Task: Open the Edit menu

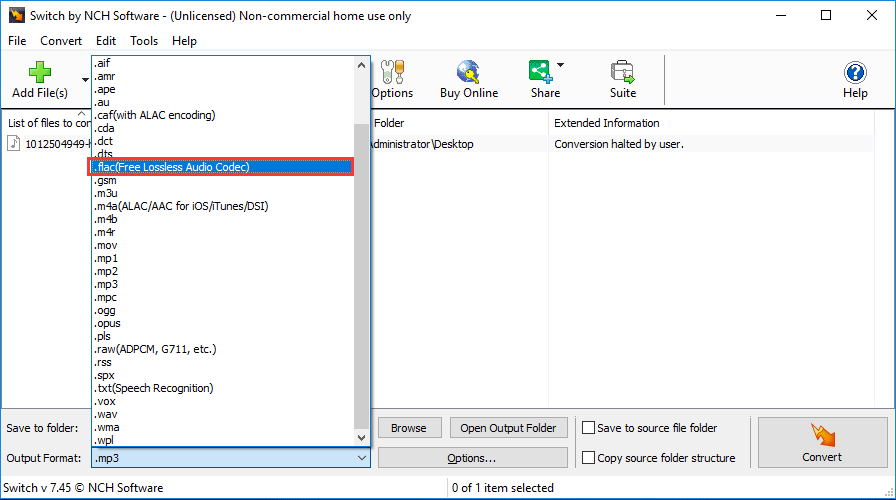Action: [106, 41]
